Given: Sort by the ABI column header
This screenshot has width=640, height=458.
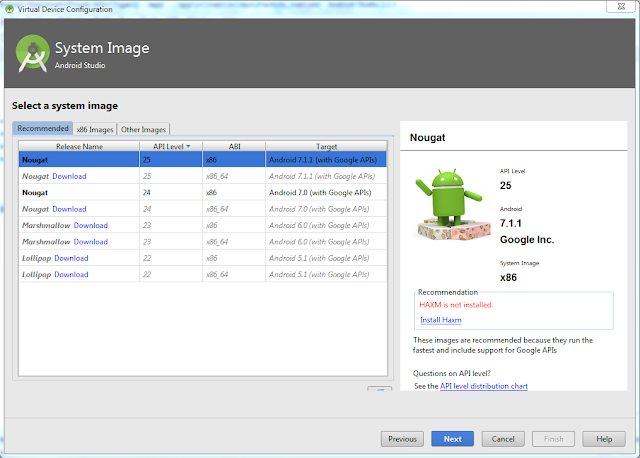Looking at the screenshot, I should [234, 146].
